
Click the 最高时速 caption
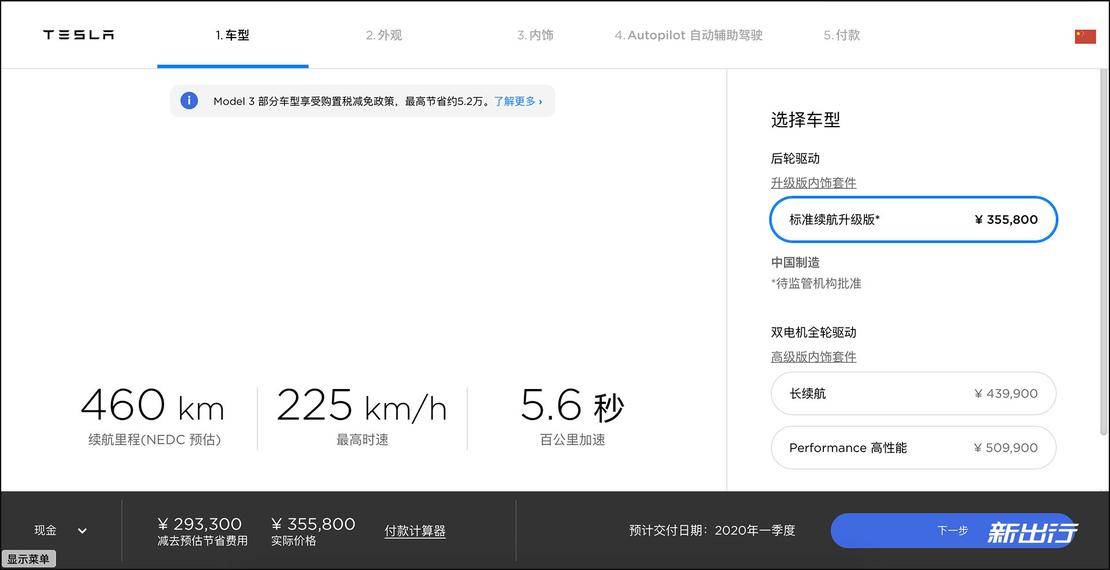pos(362,440)
